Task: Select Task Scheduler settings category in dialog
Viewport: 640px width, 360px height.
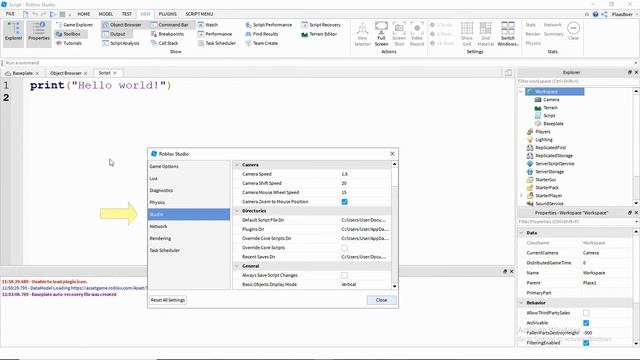Action: (189, 250)
